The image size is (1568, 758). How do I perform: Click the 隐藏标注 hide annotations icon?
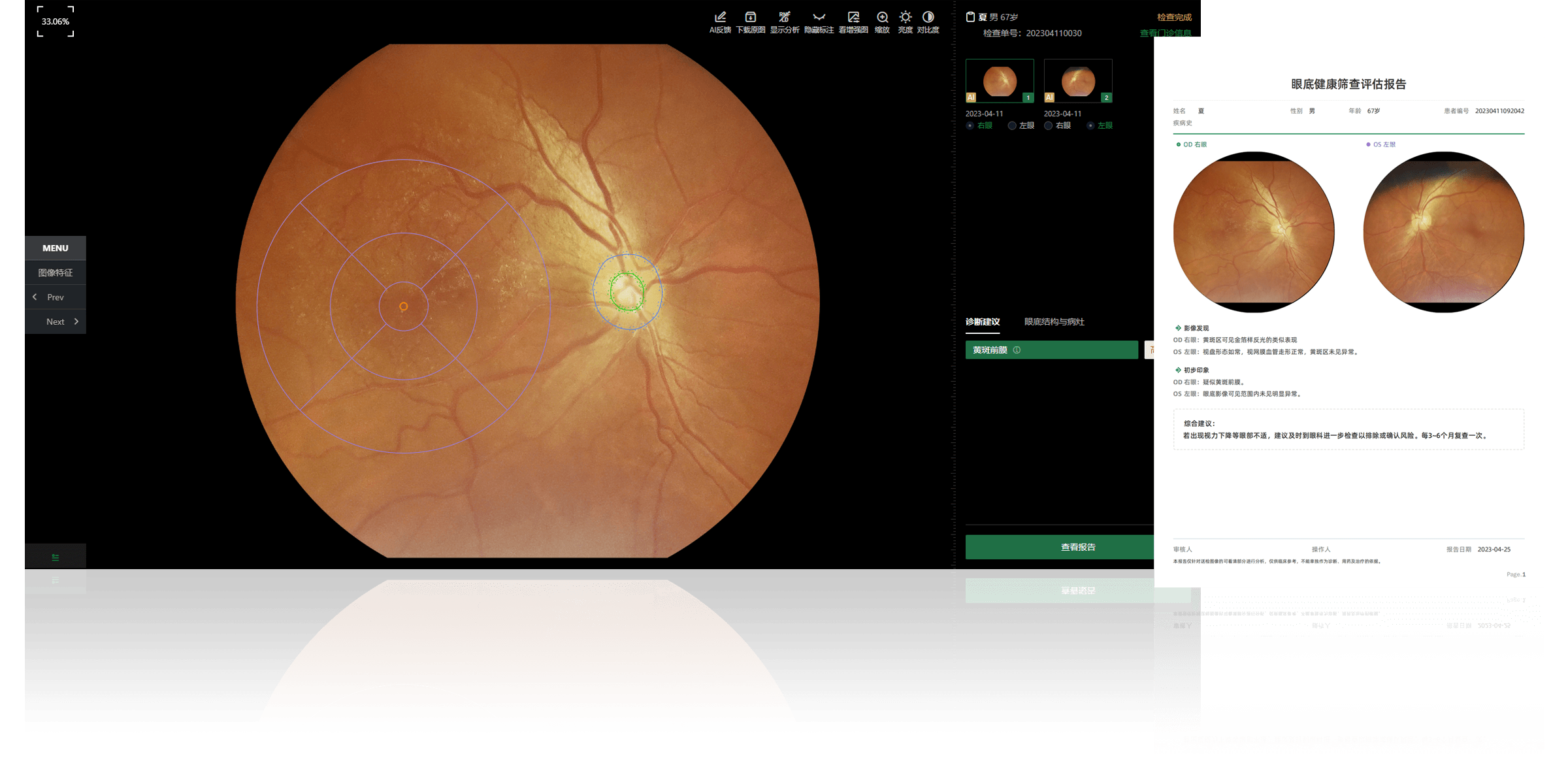click(x=819, y=17)
